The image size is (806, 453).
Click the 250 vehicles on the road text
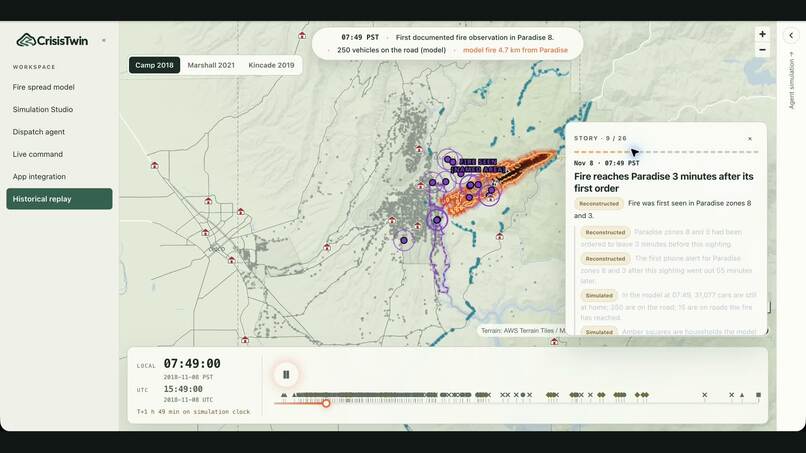pos(392,50)
